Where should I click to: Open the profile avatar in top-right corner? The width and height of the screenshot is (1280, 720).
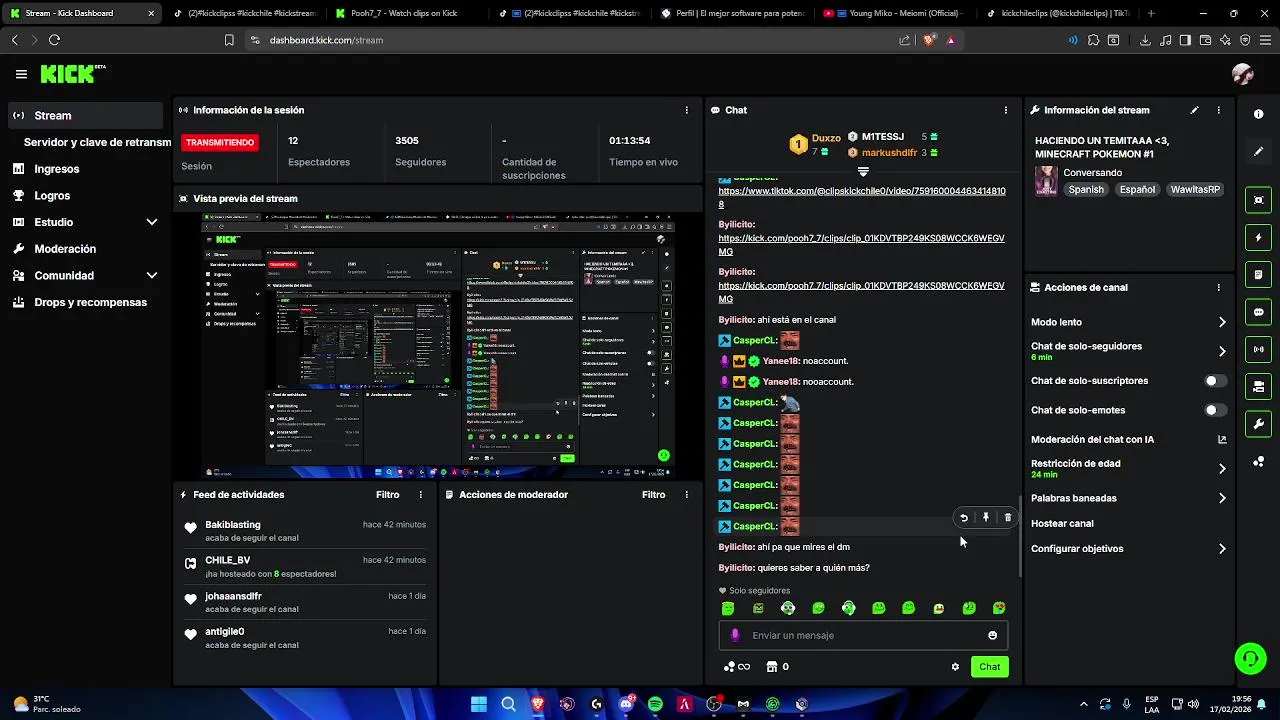point(1243,74)
